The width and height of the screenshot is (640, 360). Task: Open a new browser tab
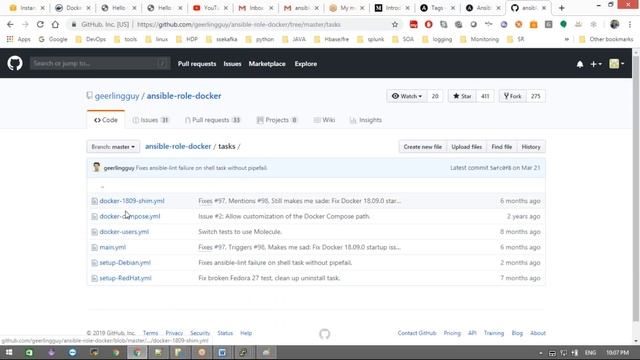point(562,8)
